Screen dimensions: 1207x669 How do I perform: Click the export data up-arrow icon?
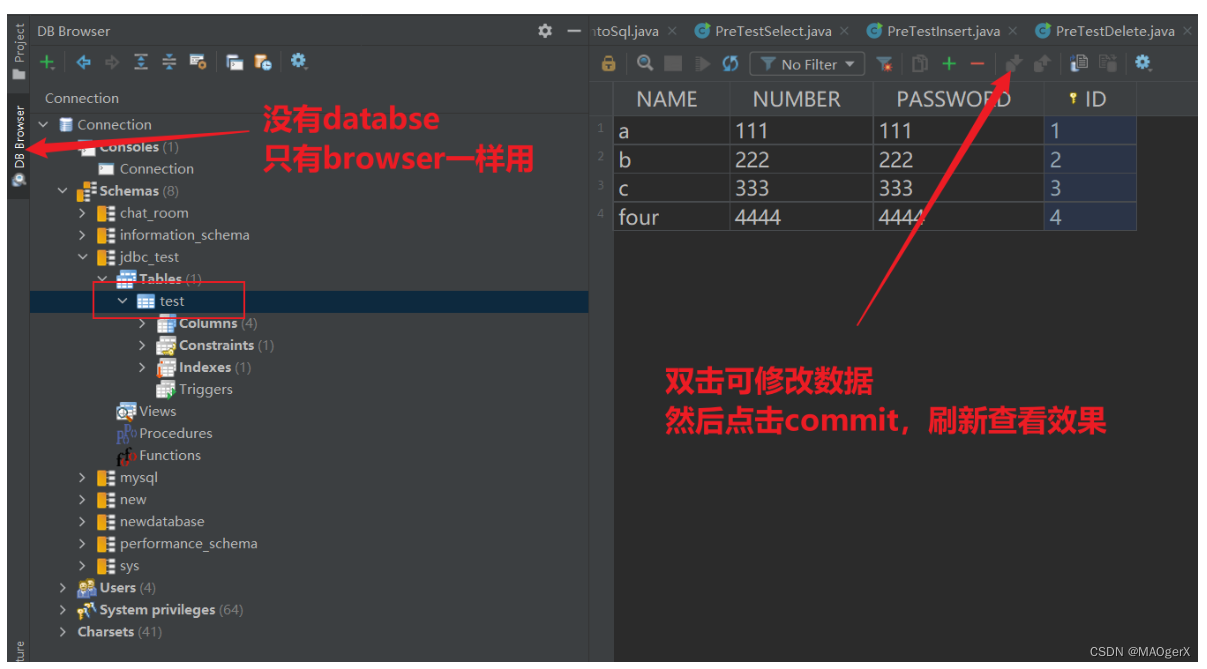[x=1042, y=64]
